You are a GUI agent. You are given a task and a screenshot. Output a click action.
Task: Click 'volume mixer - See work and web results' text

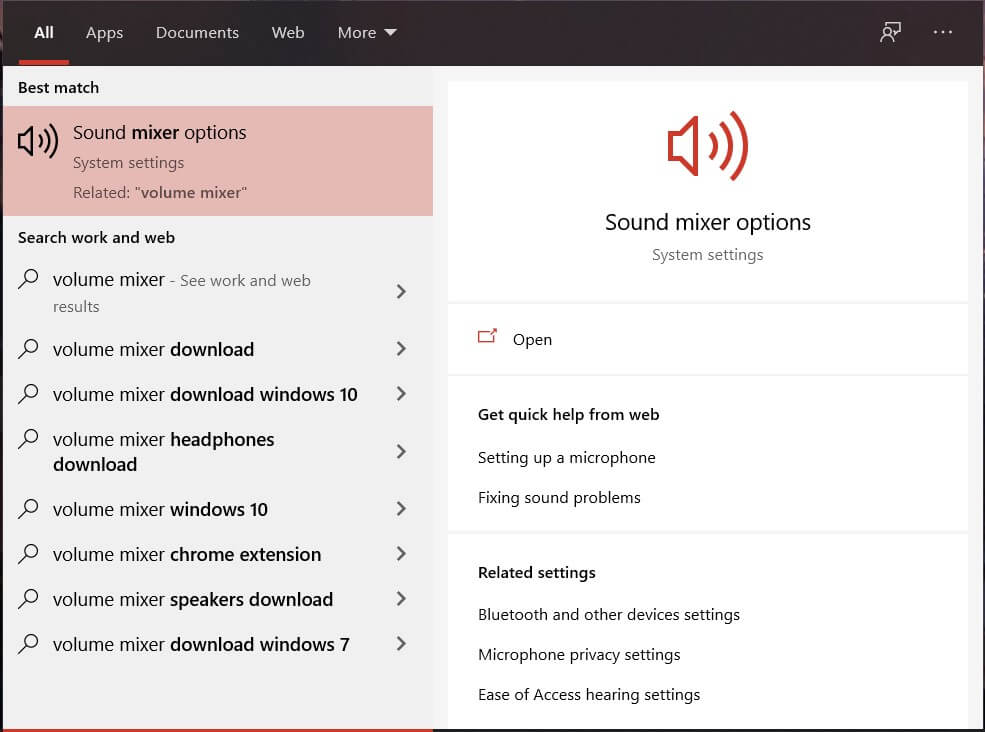click(182, 292)
